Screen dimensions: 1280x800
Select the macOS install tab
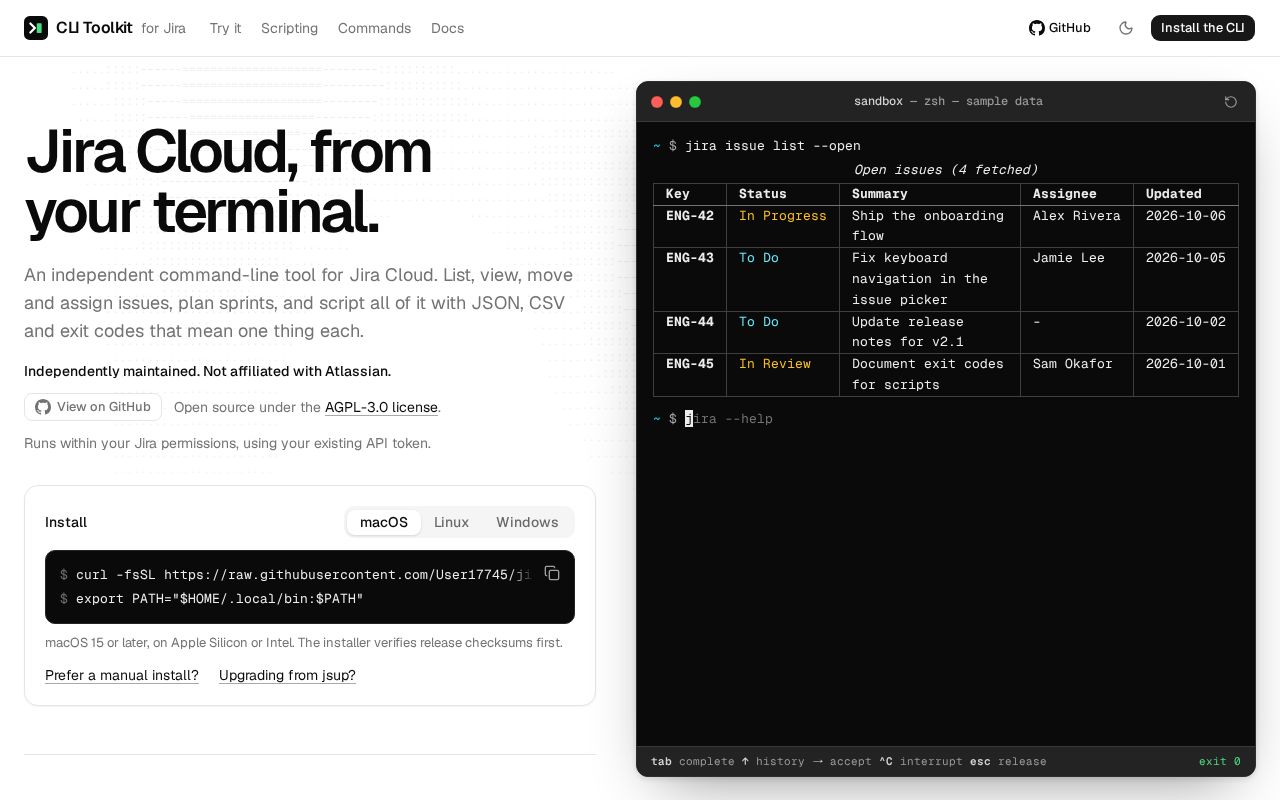(384, 522)
